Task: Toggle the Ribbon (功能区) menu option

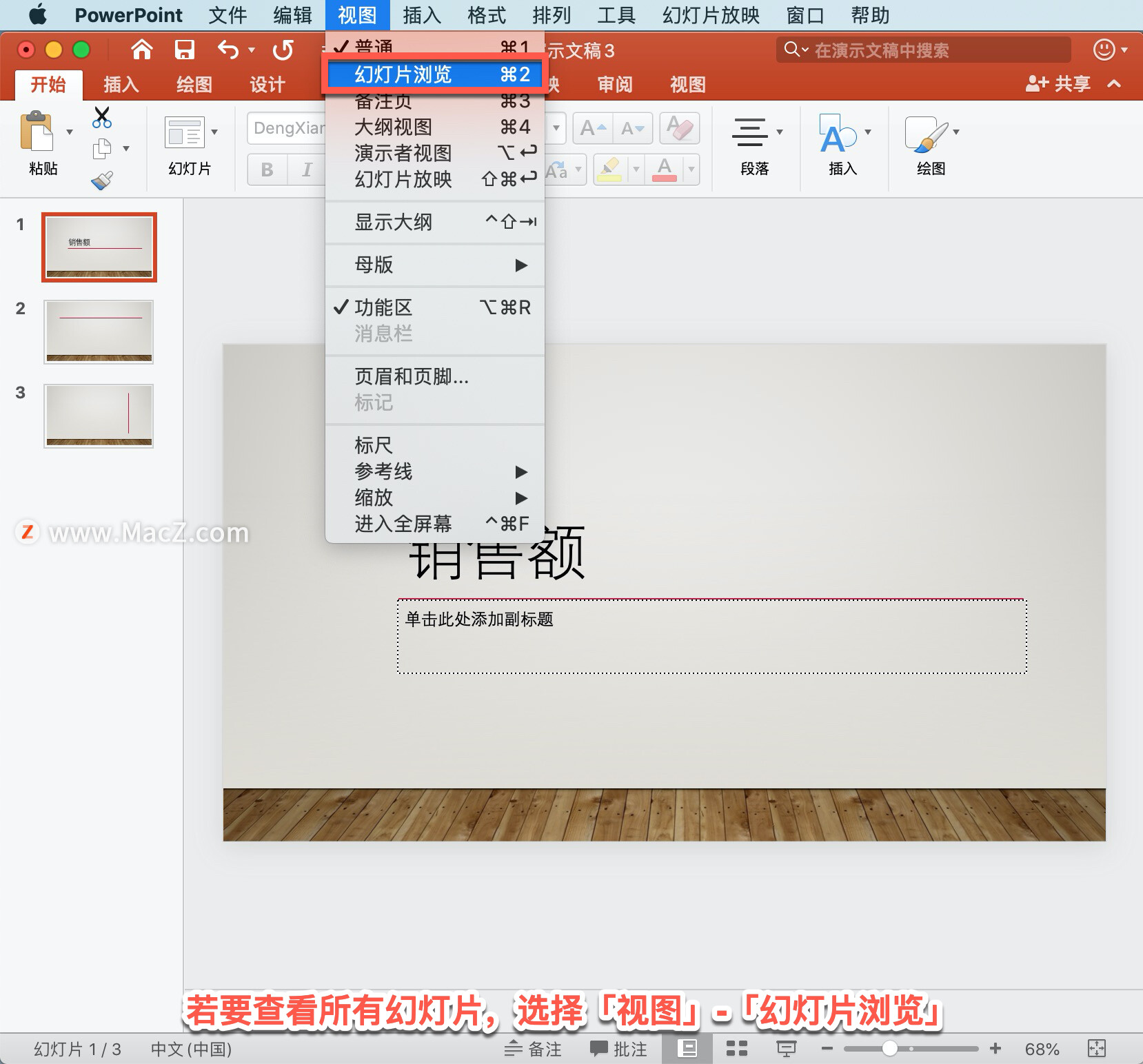Action: (434, 307)
